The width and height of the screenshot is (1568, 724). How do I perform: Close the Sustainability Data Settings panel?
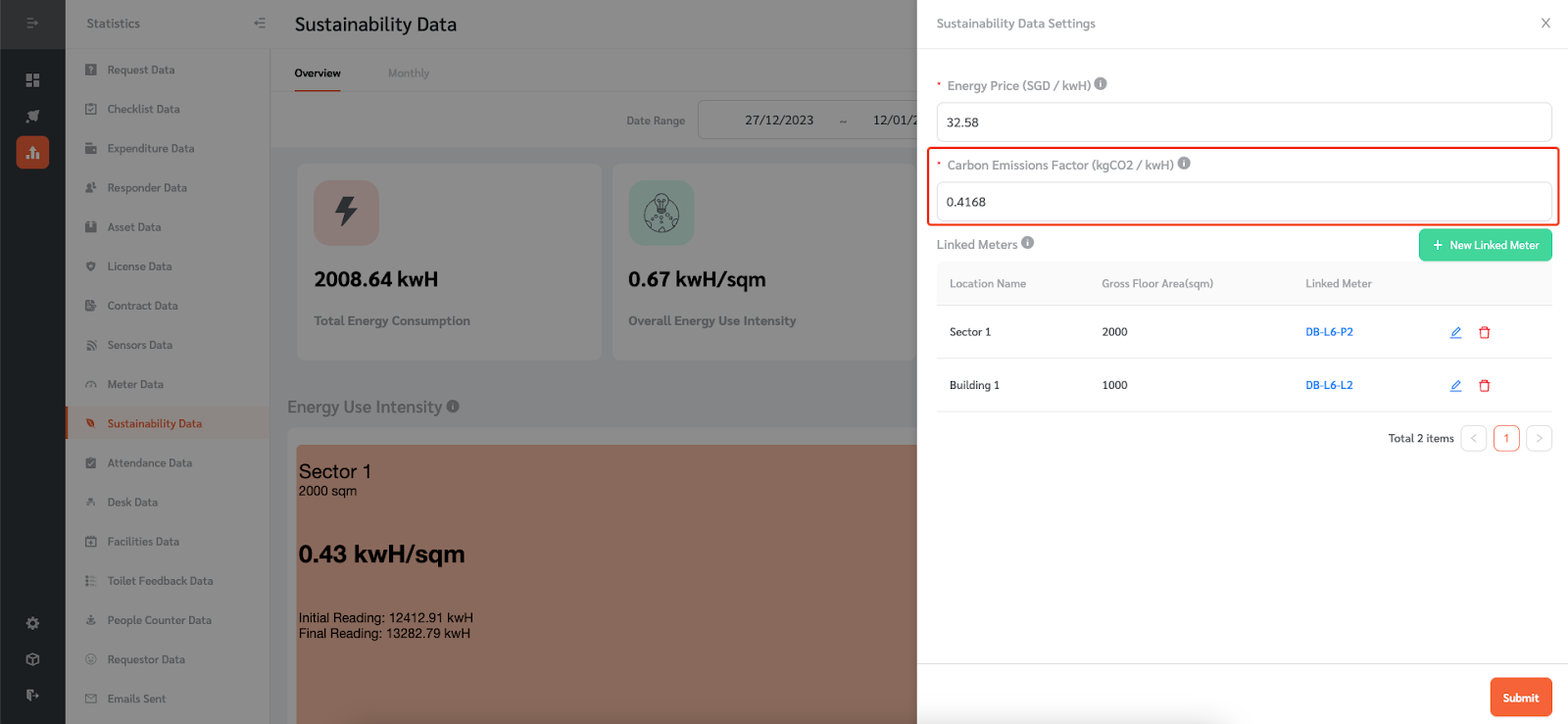click(1545, 24)
